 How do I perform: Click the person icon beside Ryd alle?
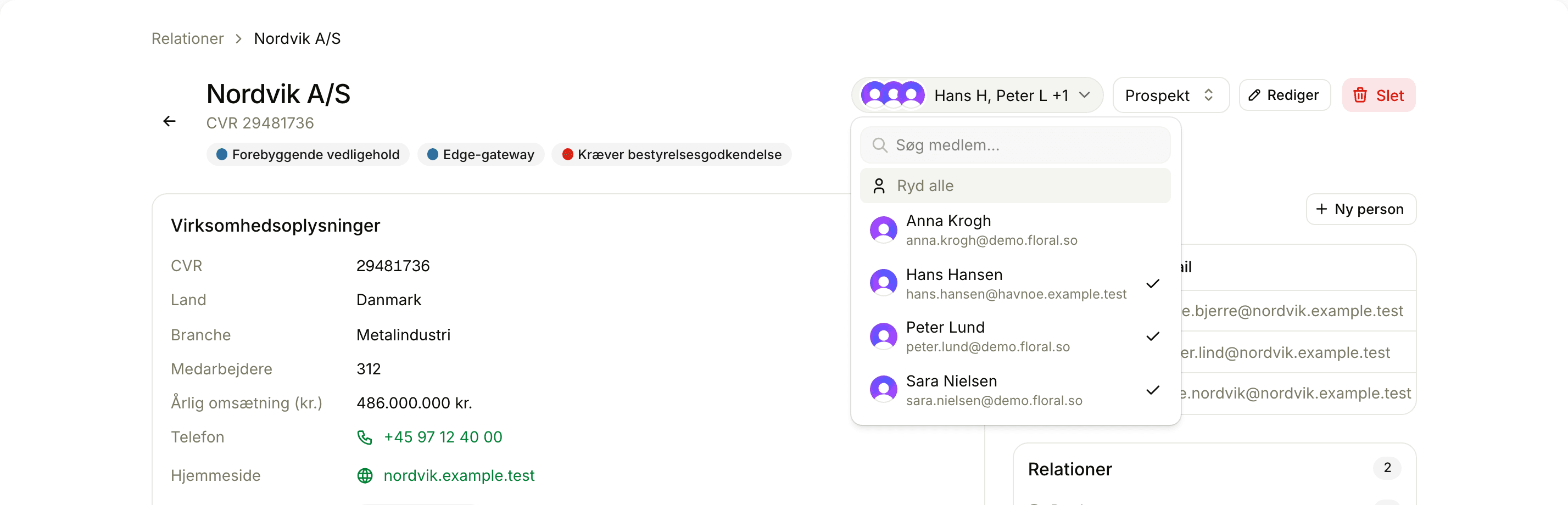879,186
